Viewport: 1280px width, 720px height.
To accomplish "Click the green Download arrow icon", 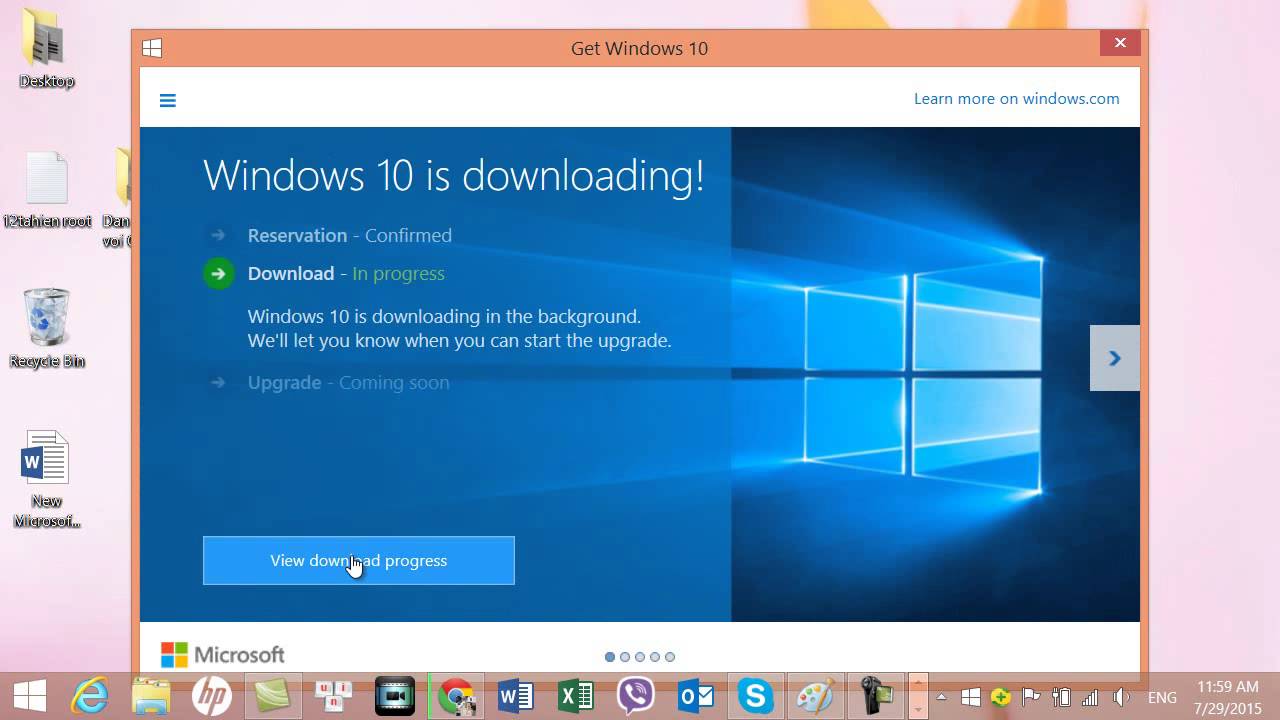I will coord(218,273).
